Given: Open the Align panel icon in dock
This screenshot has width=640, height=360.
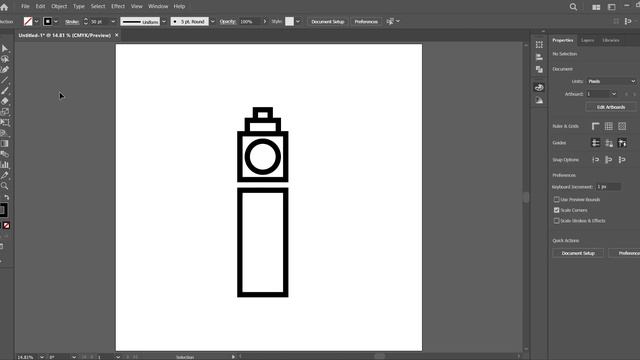Looking at the screenshot, I should tap(539, 57).
